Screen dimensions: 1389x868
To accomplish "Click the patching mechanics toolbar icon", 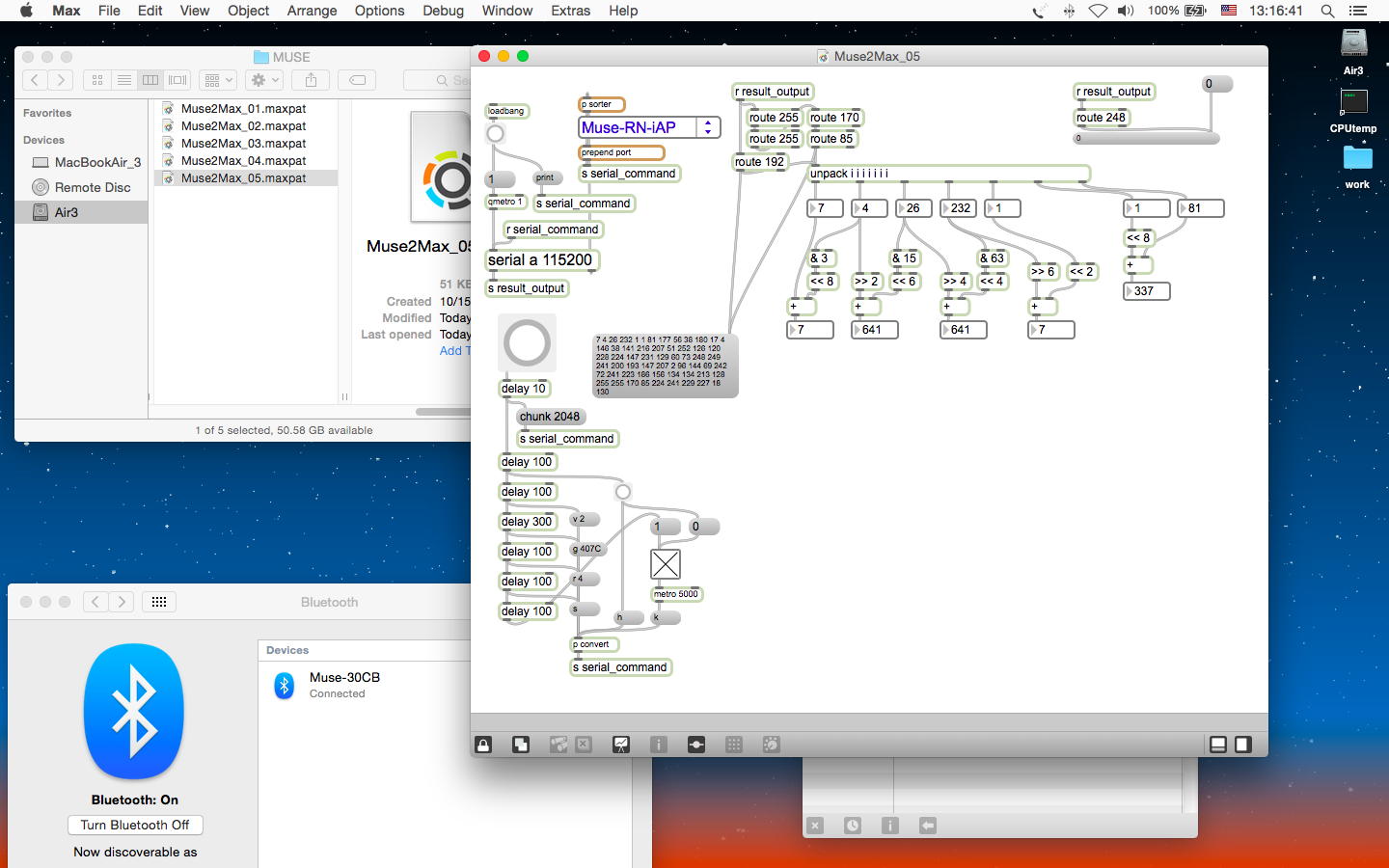I will point(696,745).
